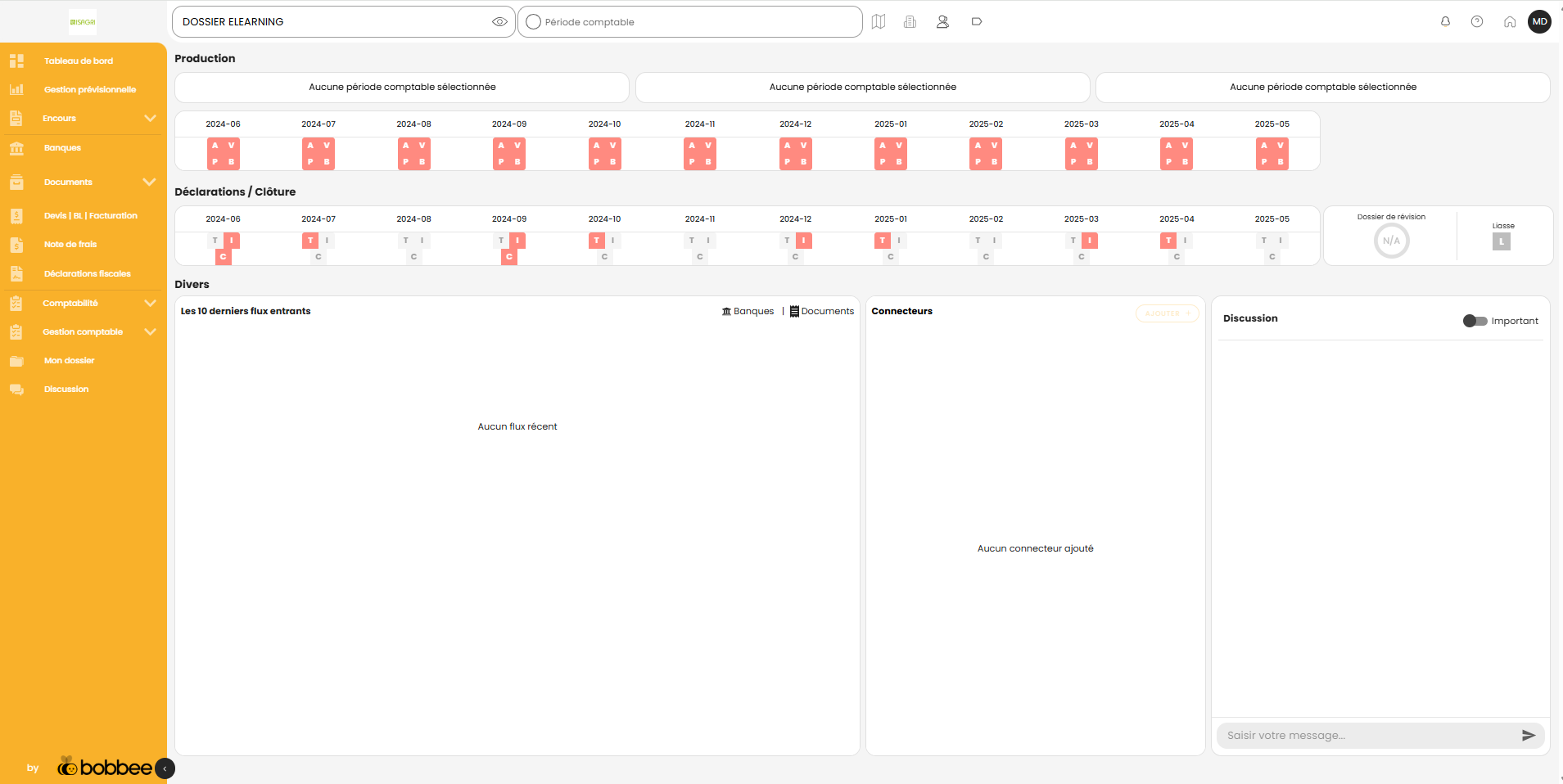1563x784 pixels.
Task: Toggle the eye icon beside DOSSIER ELEARNING
Action: coord(499,21)
